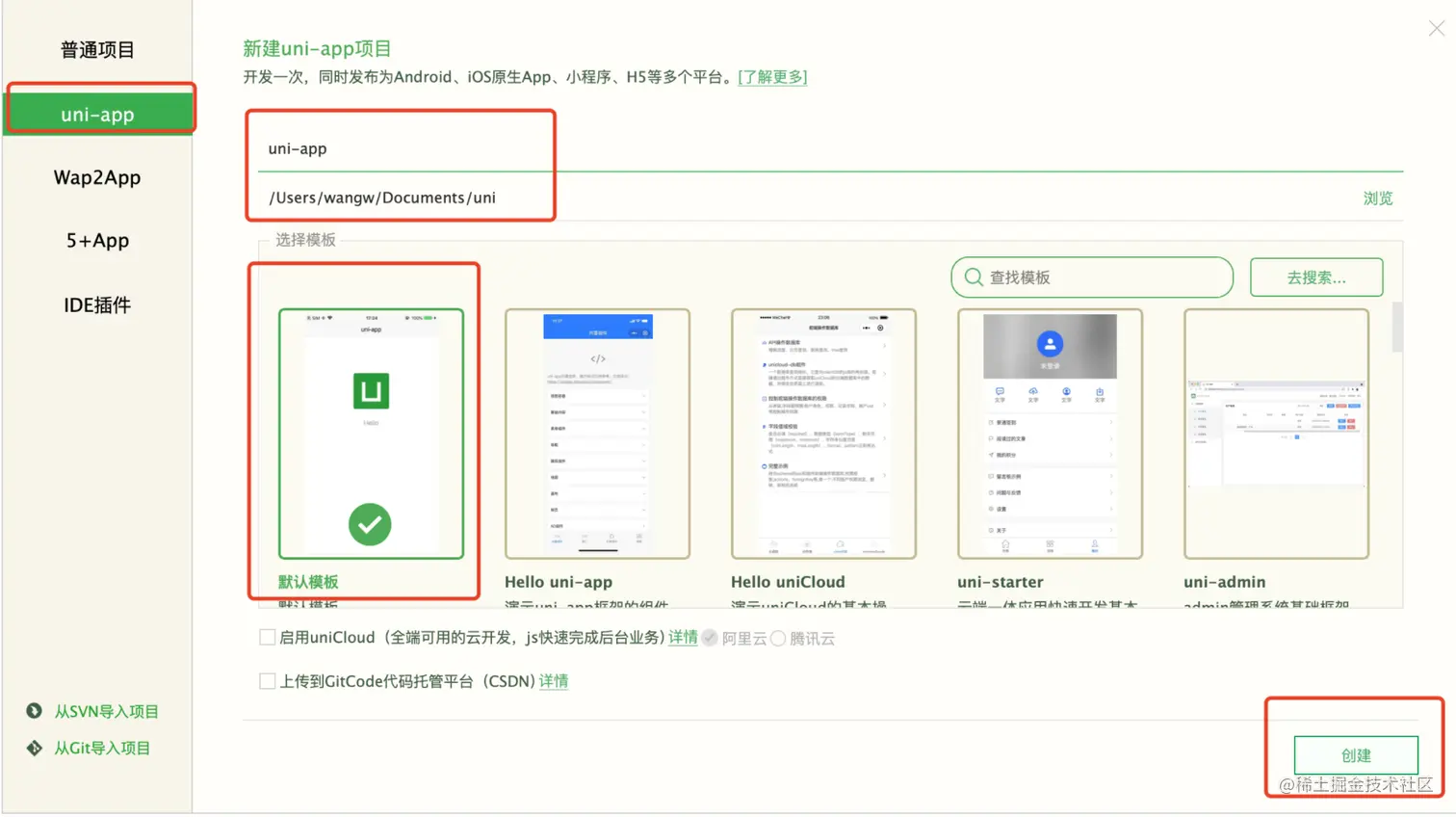Open the IDE插件 project type
Viewport: 1456px width, 817px height.
pos(97,305)
